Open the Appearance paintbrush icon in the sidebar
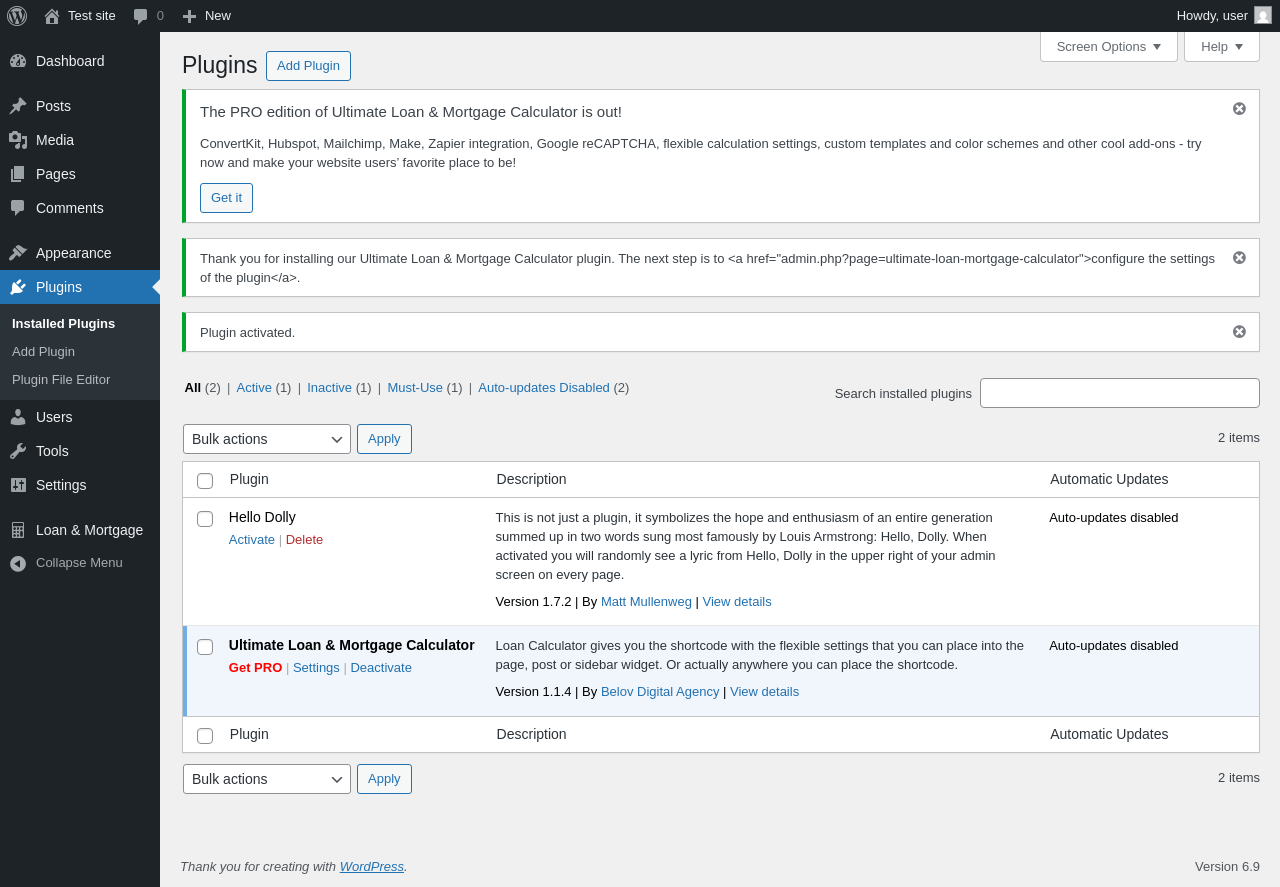Viewport: 1280px width, 887px height. point(18,253)
